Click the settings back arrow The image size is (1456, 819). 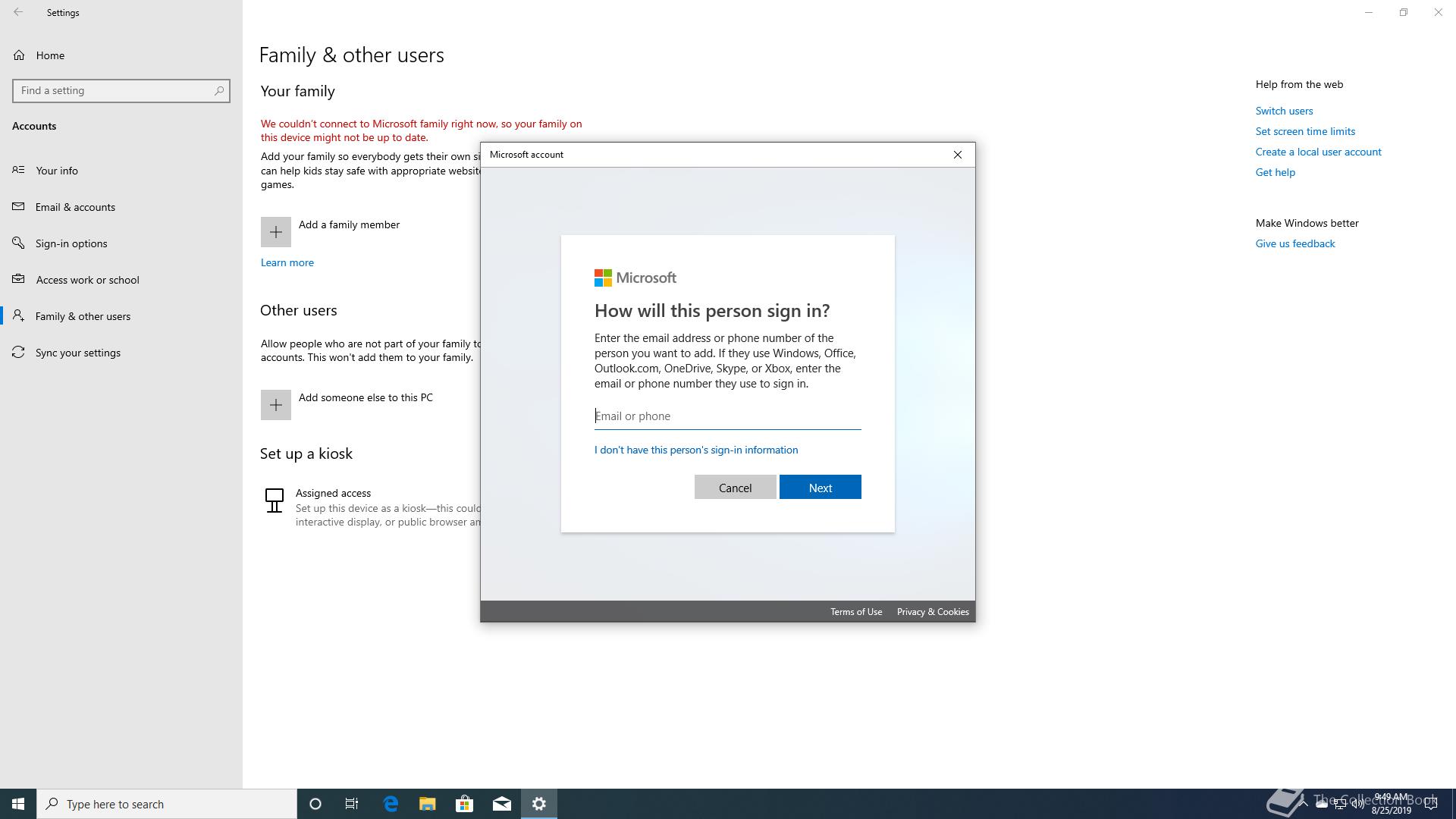(18, 12)
